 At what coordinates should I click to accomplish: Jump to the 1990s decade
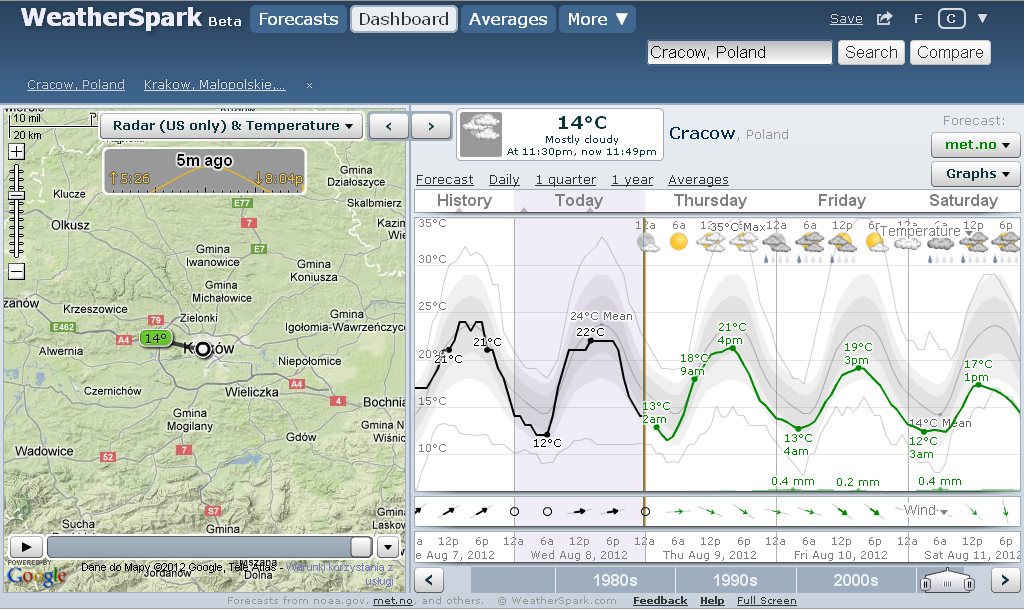pyautogui.click(x=735, y=580)
